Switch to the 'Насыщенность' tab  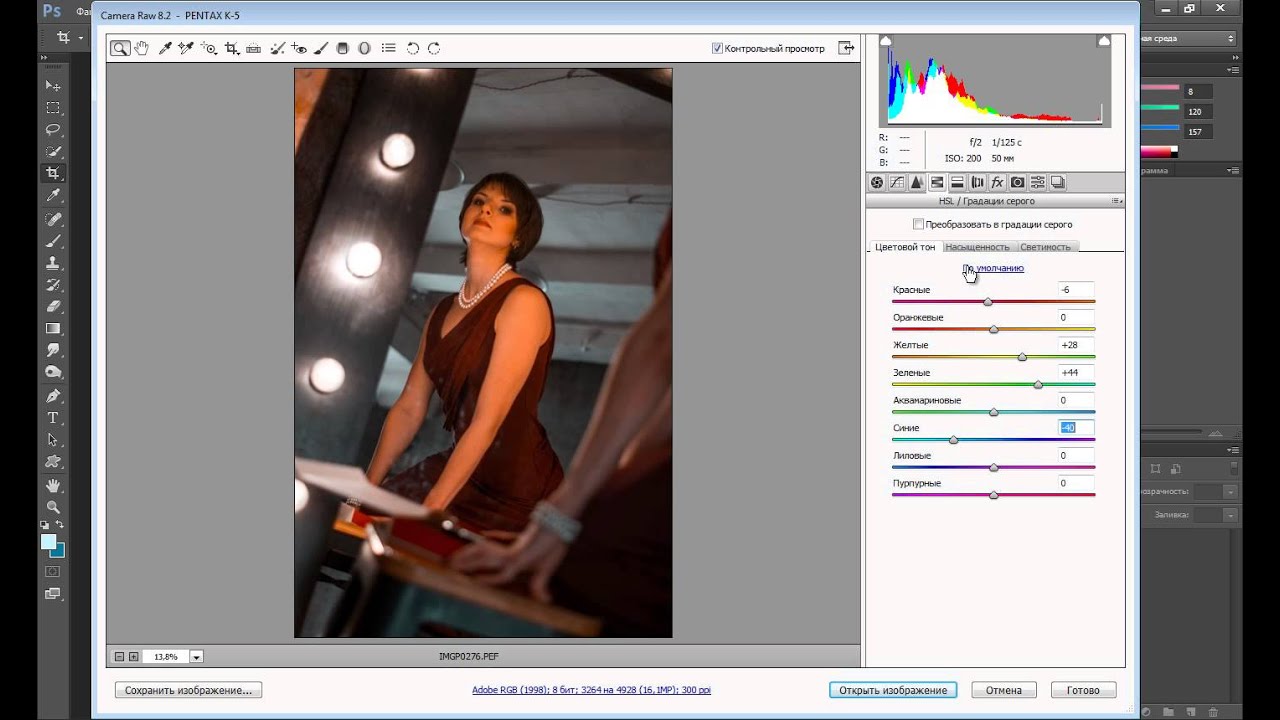click(977, 247)
